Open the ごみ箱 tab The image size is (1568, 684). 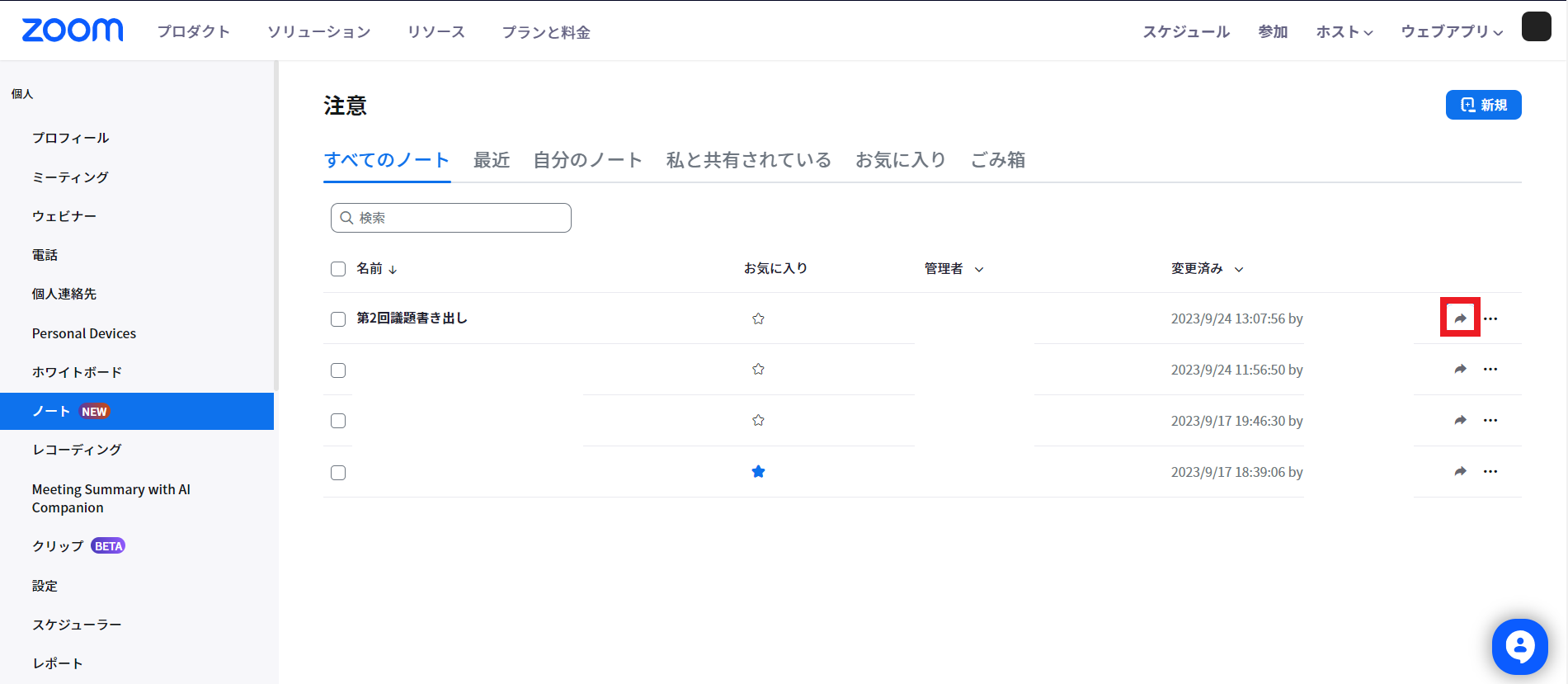pos(997,160)
